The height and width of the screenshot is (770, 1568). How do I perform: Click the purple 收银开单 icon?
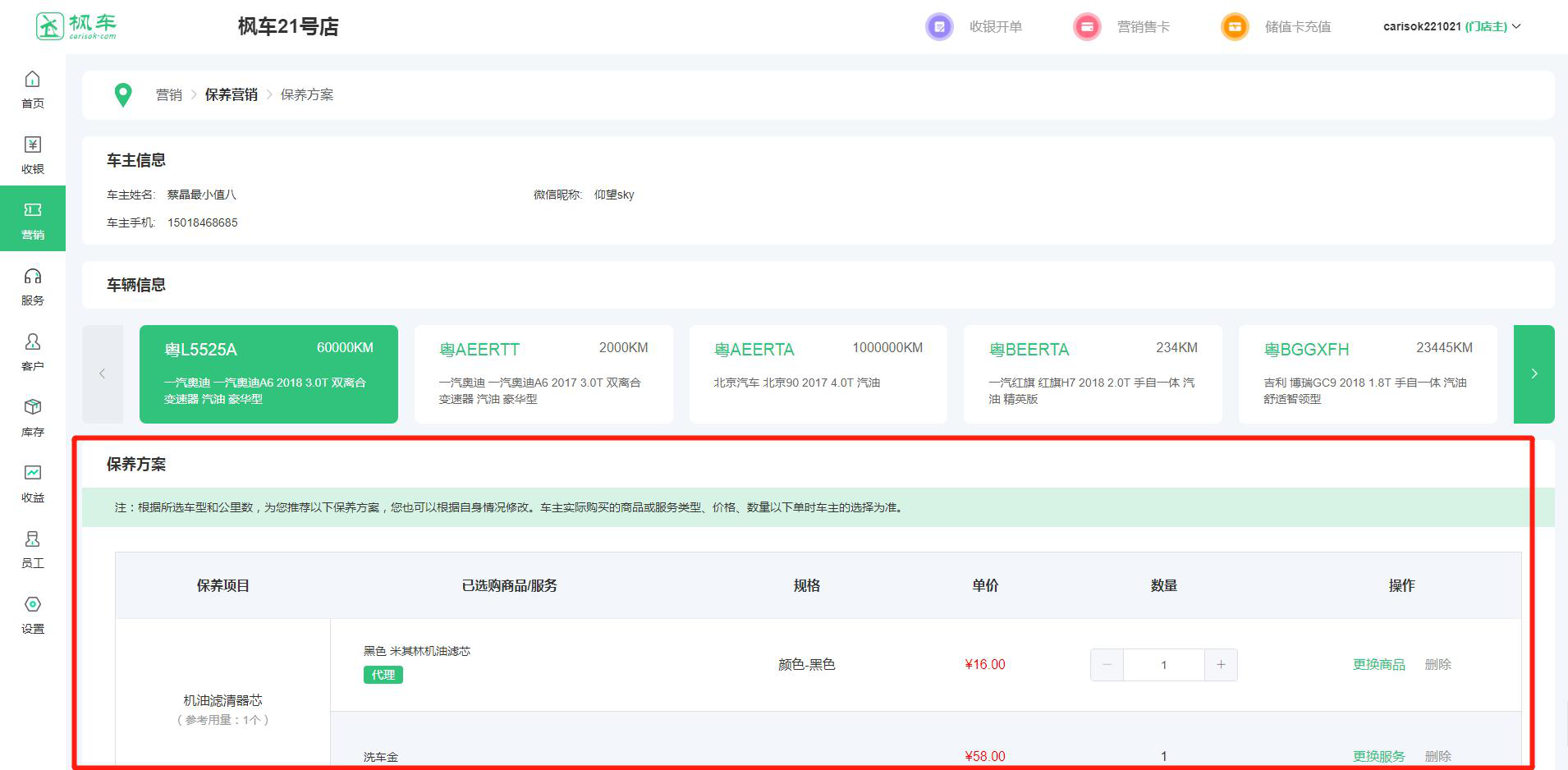point(939,26)
